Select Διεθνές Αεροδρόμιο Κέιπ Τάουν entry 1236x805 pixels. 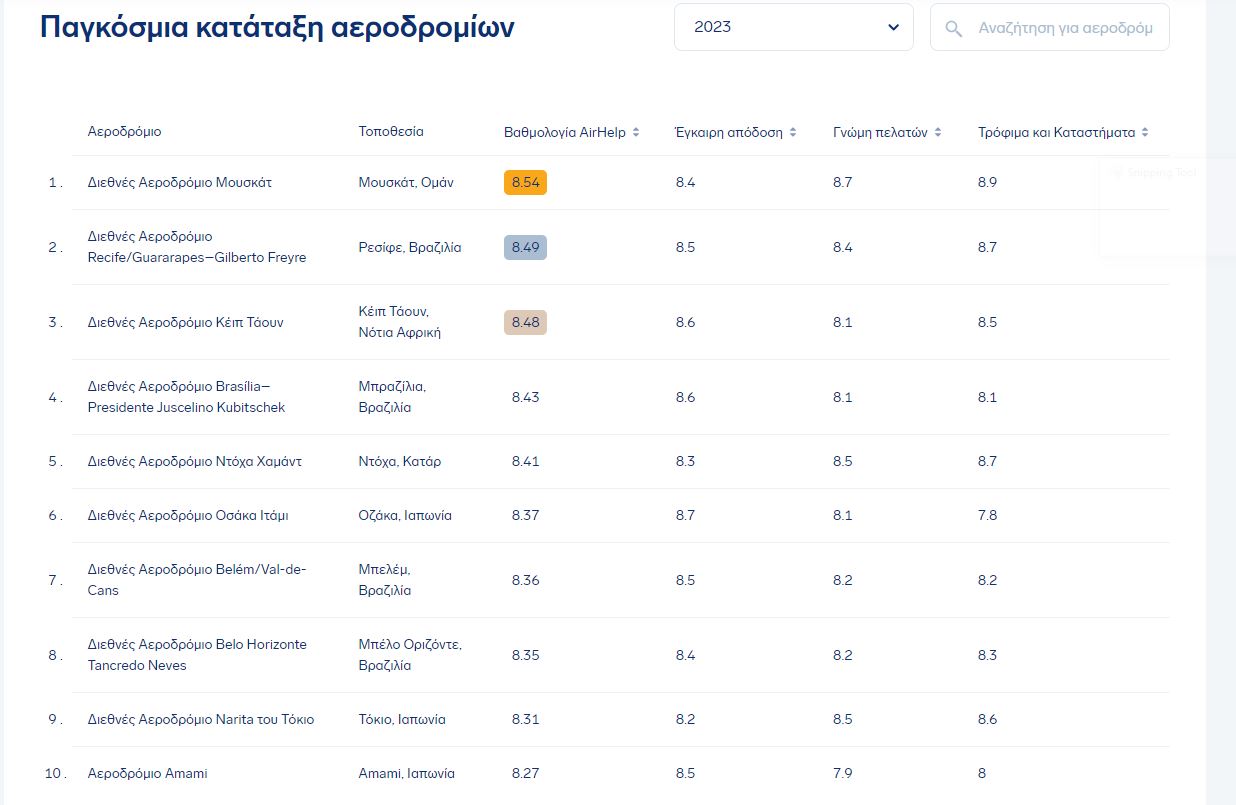(x=186, y=322)
